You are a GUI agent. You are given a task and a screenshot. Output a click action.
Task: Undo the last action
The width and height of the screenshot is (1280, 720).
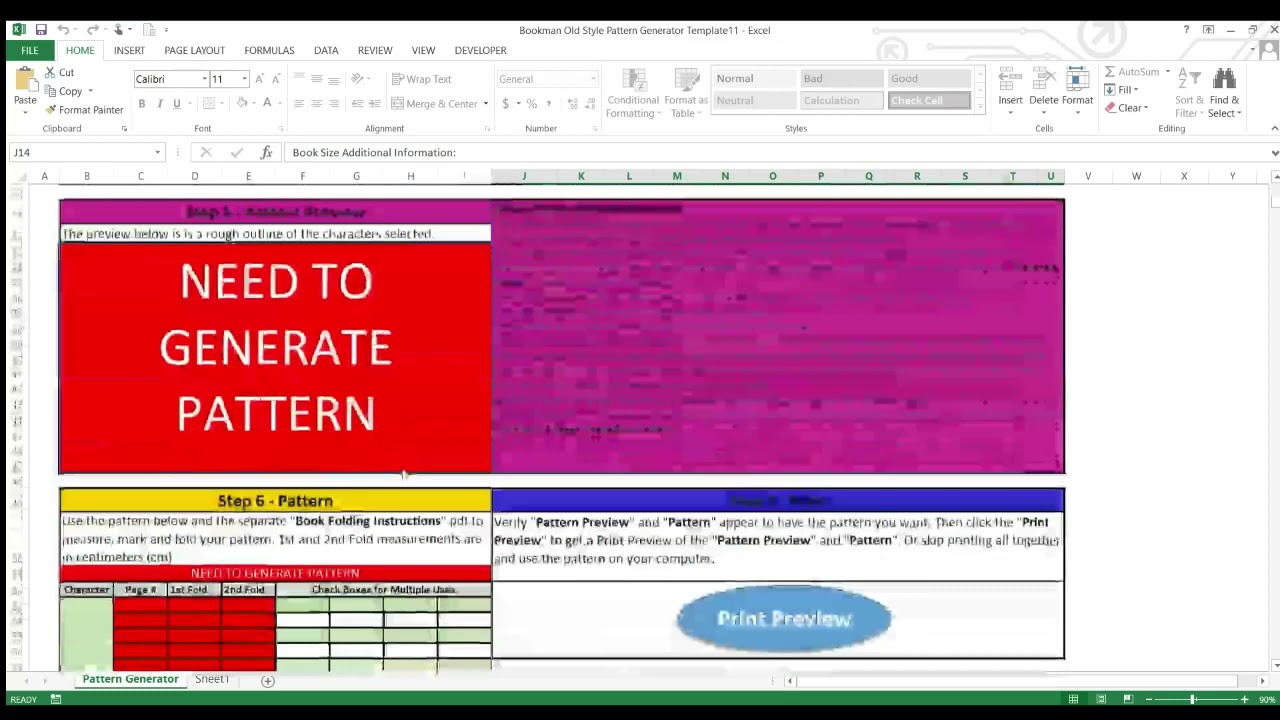pyautogui.click(x=63, y=30)
